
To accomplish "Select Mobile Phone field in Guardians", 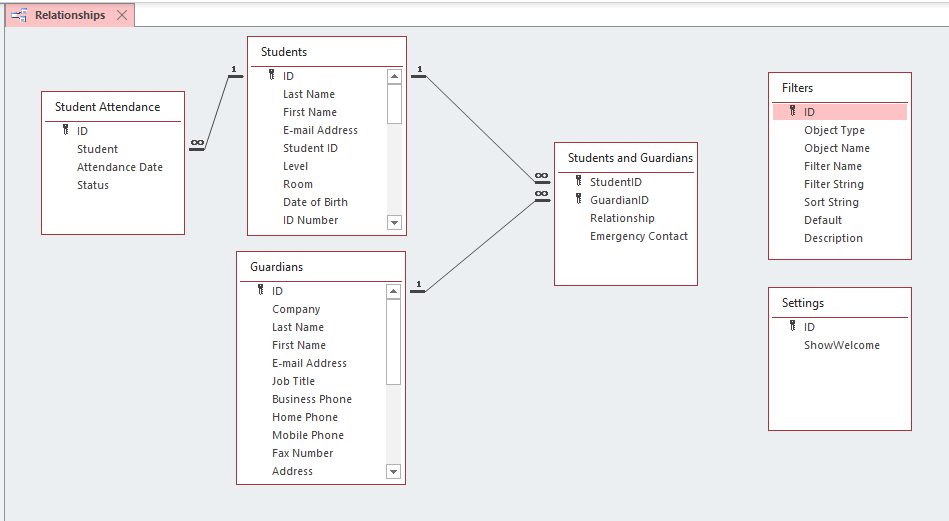I will 308,436.
